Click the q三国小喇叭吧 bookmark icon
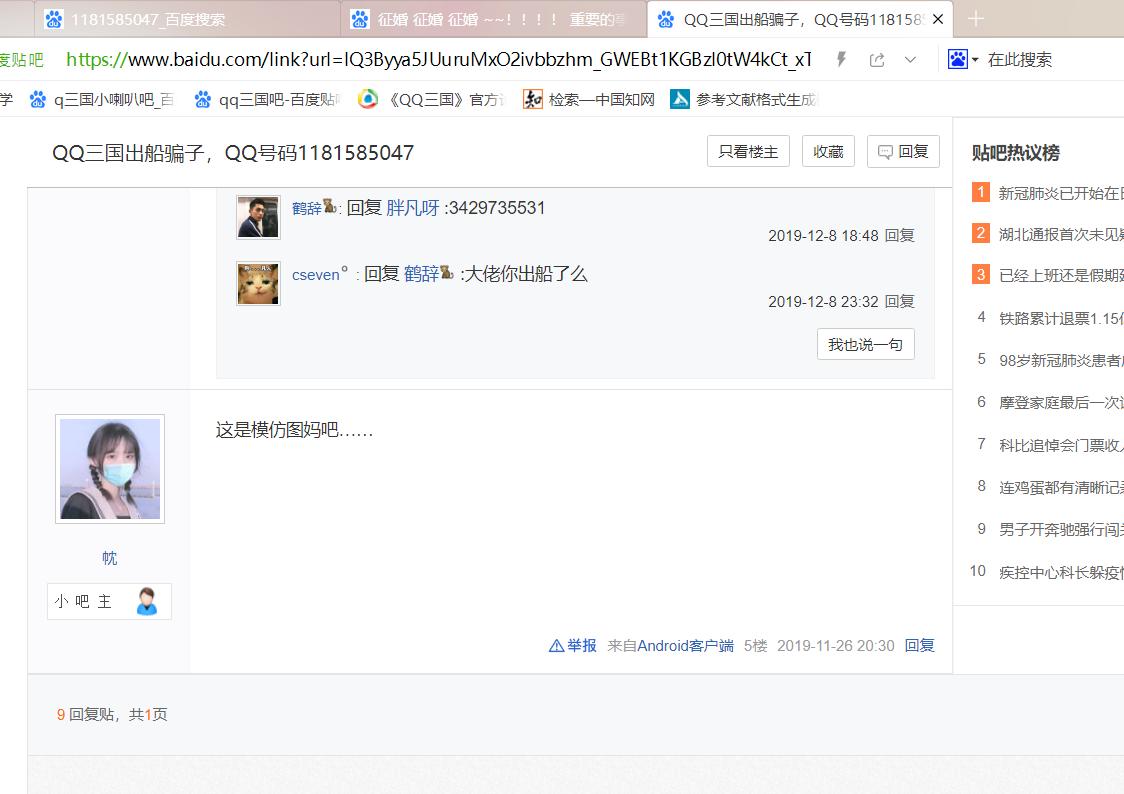The height and width of the screenshot is (794, 1124). 37,99
